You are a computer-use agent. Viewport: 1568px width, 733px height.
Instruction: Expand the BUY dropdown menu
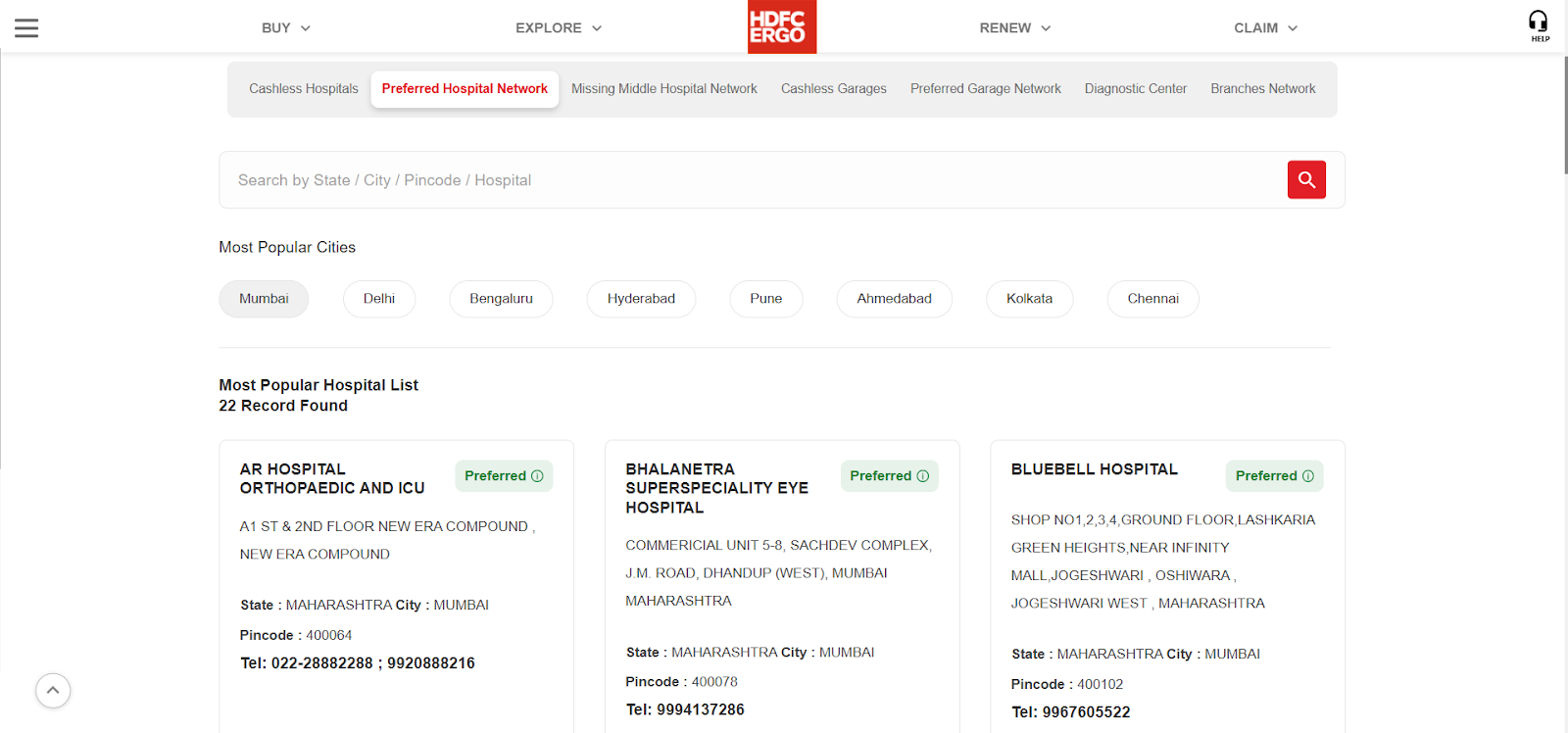285,28
